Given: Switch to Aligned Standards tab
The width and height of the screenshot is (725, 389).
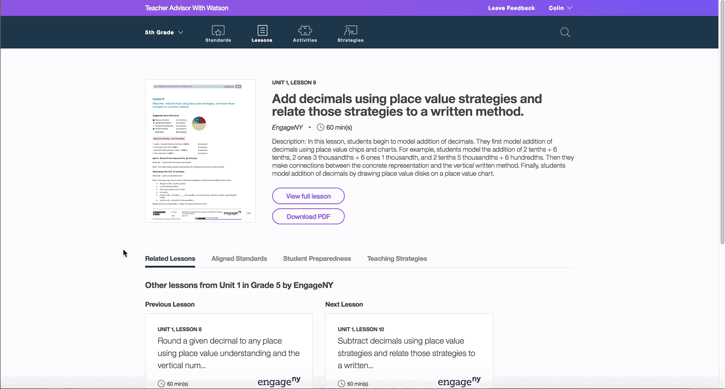Looking at the screenshot, I should pyautogui.click(x=239, y=259).
